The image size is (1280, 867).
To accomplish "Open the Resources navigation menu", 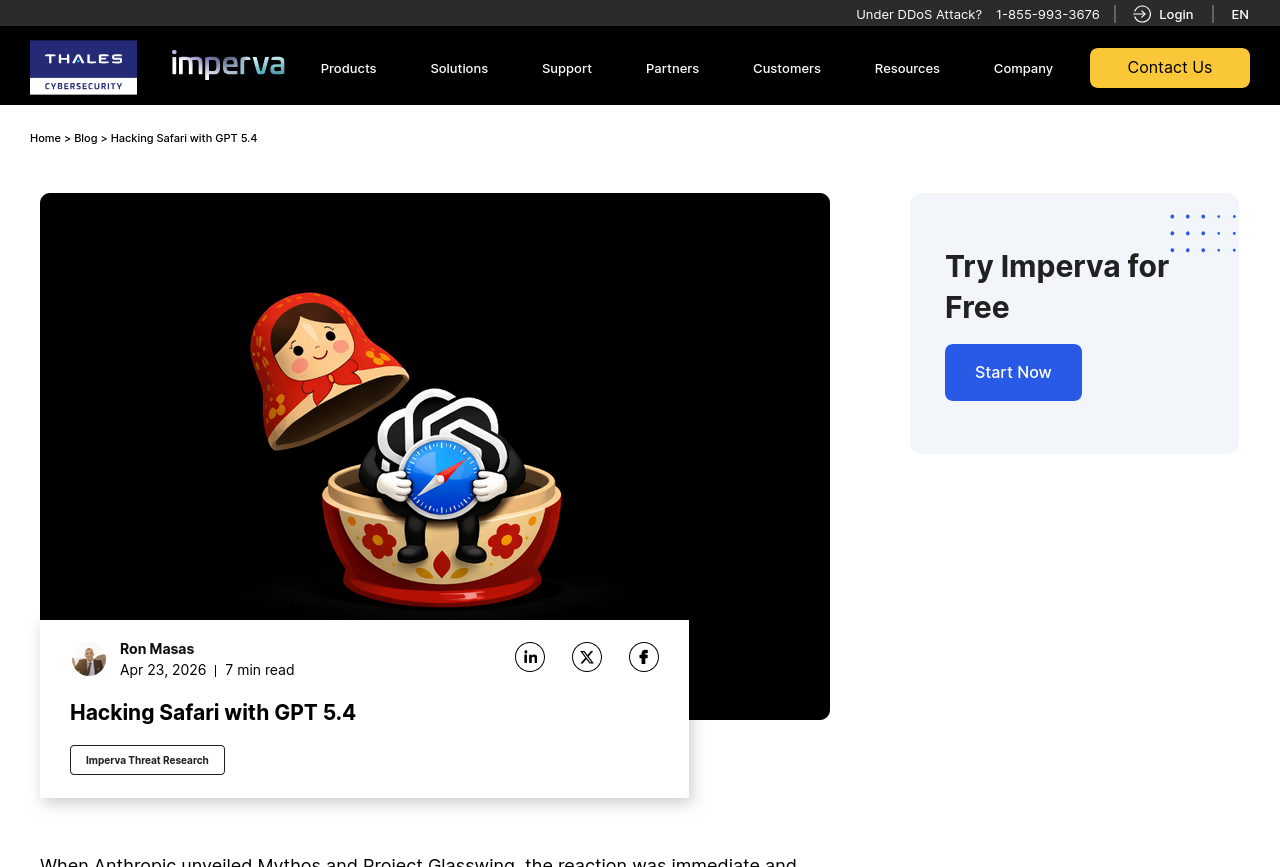I will (907, 68).
